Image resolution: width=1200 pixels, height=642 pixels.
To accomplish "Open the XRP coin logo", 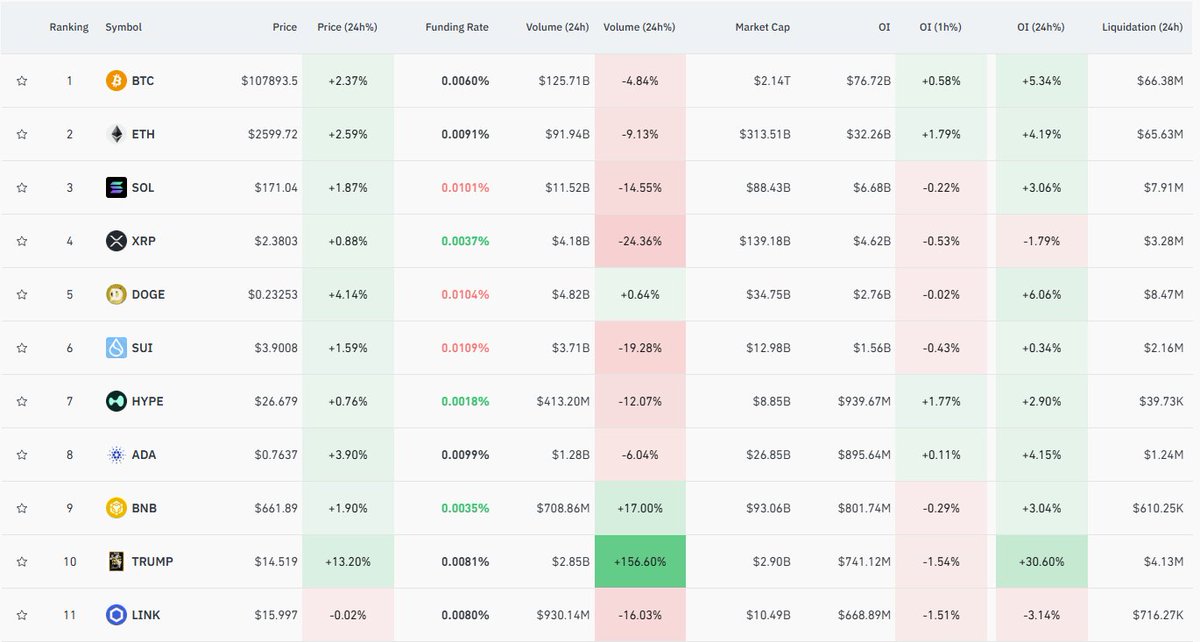I will [x=116, y=241].
